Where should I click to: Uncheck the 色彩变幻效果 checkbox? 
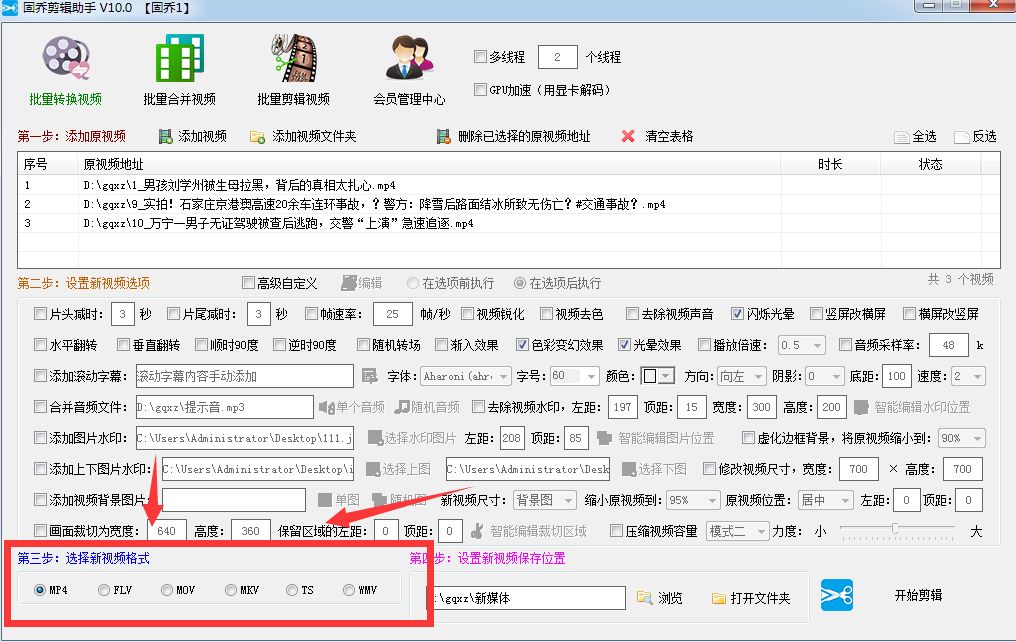[x=522, y=345]
